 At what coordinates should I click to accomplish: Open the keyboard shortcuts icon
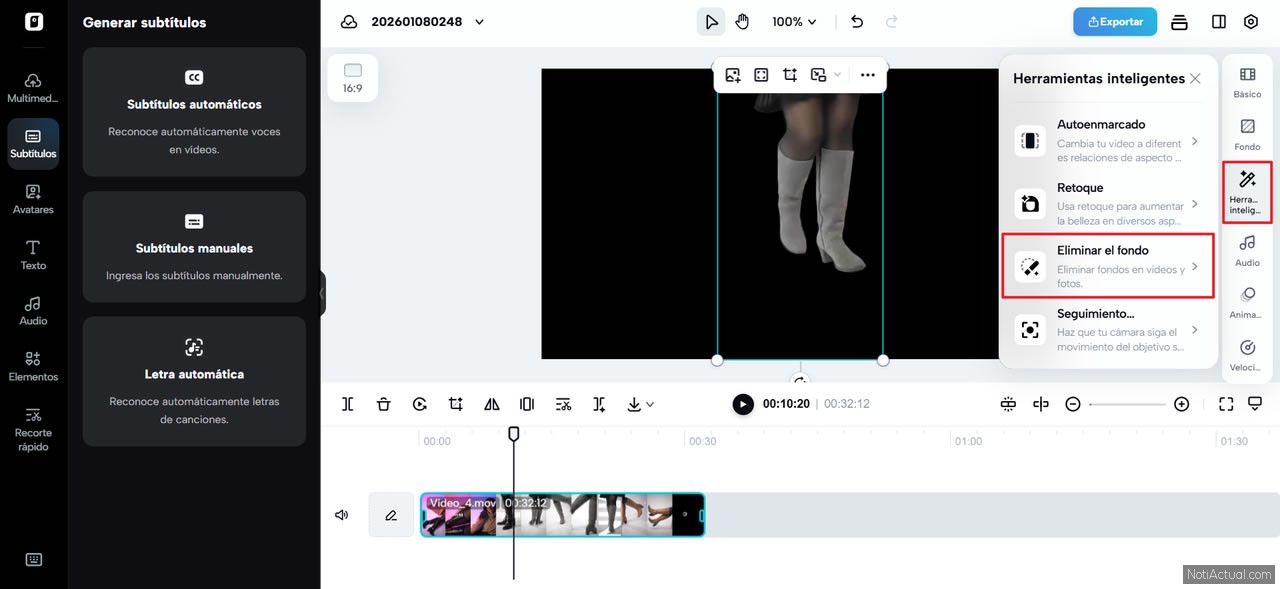point(33,560)
